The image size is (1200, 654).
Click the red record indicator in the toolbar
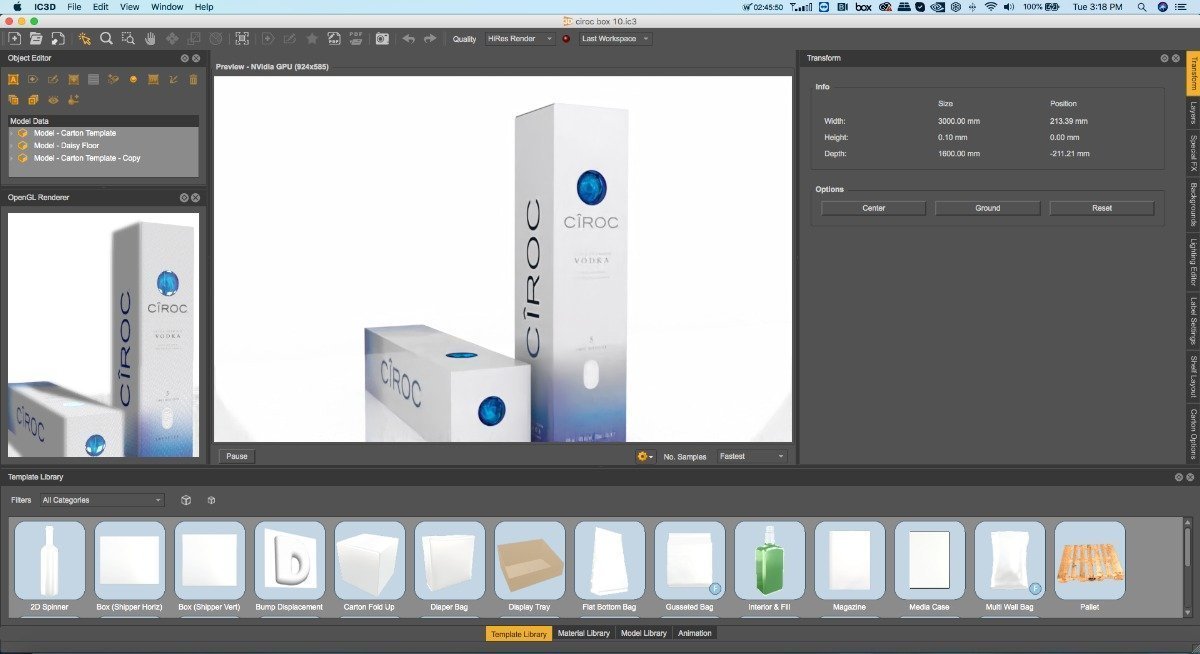pos(566,39)
